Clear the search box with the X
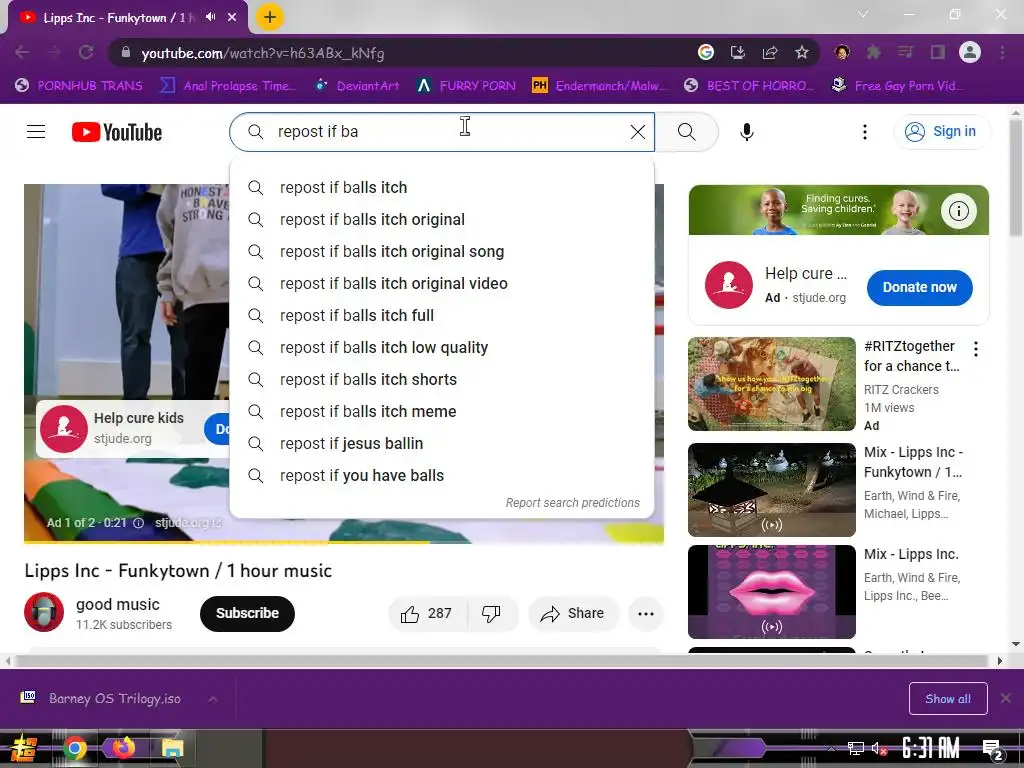Image resolution: width=1024 pixels, height=768 pixels. (638, 132)
